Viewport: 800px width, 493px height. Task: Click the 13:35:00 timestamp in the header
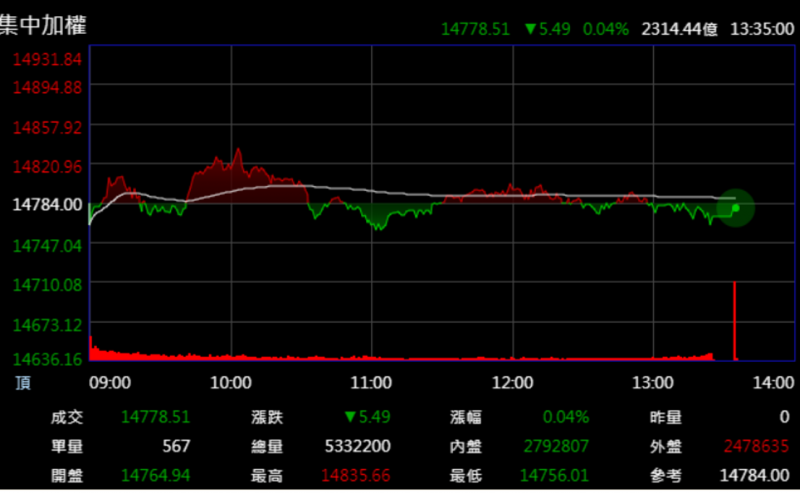[x=761, y=29]
